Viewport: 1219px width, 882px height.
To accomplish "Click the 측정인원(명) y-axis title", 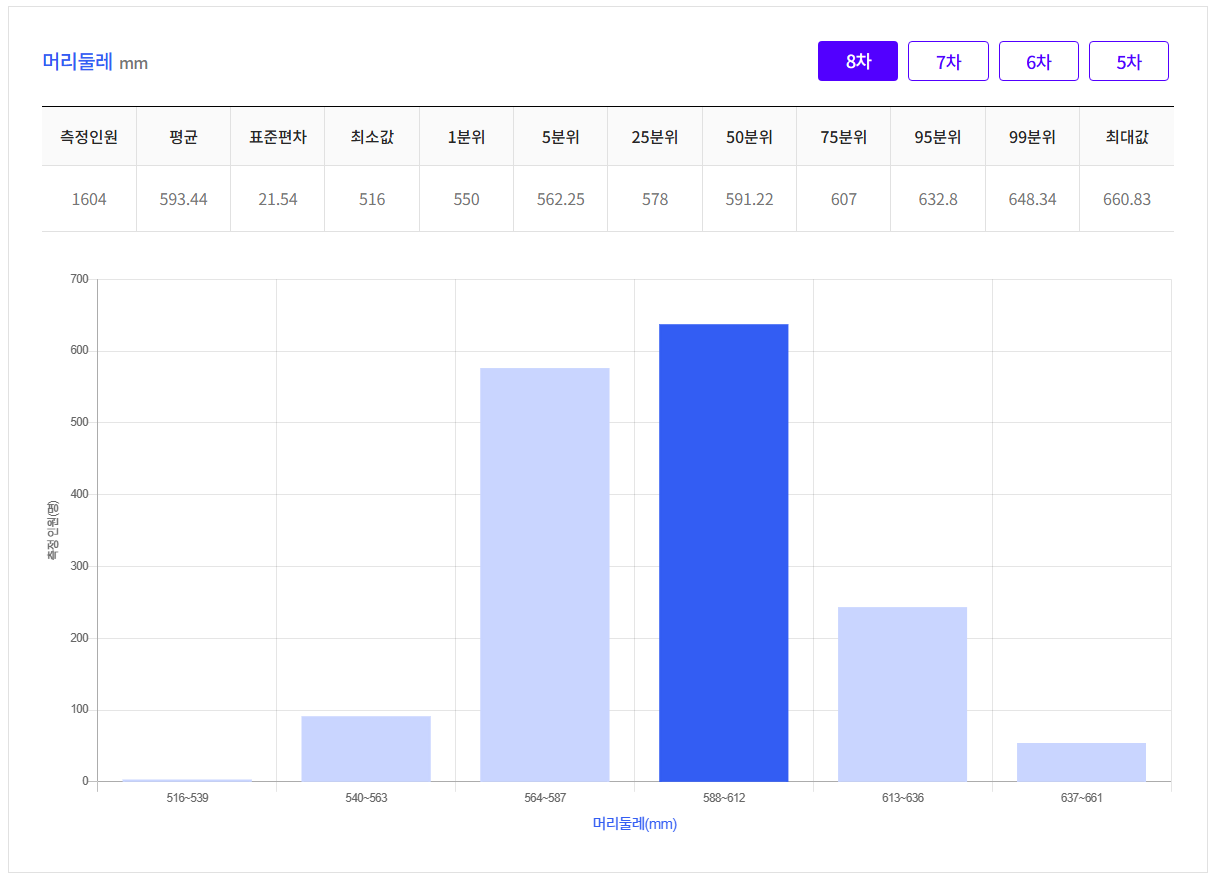I will coord(53,530).
